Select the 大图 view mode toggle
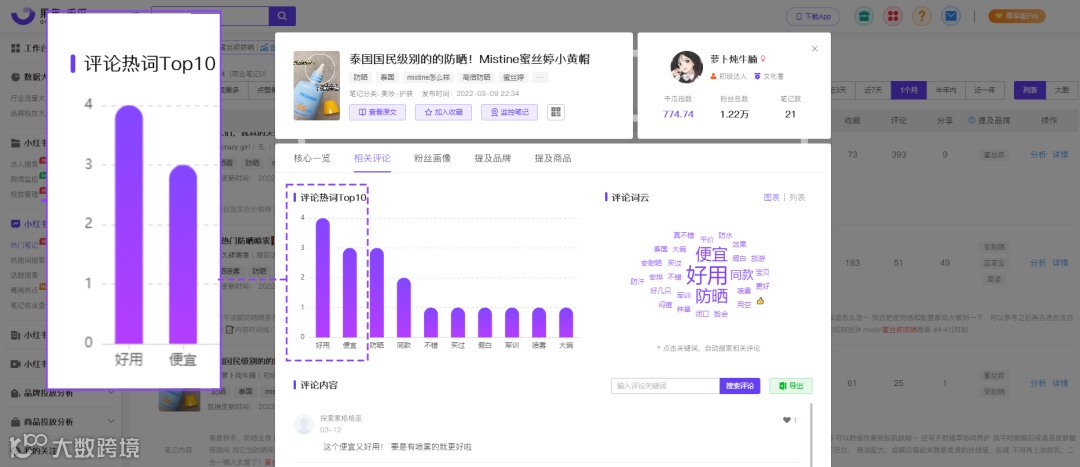The height and width of the screenshot is (467, 1080). pos(1061,90)
